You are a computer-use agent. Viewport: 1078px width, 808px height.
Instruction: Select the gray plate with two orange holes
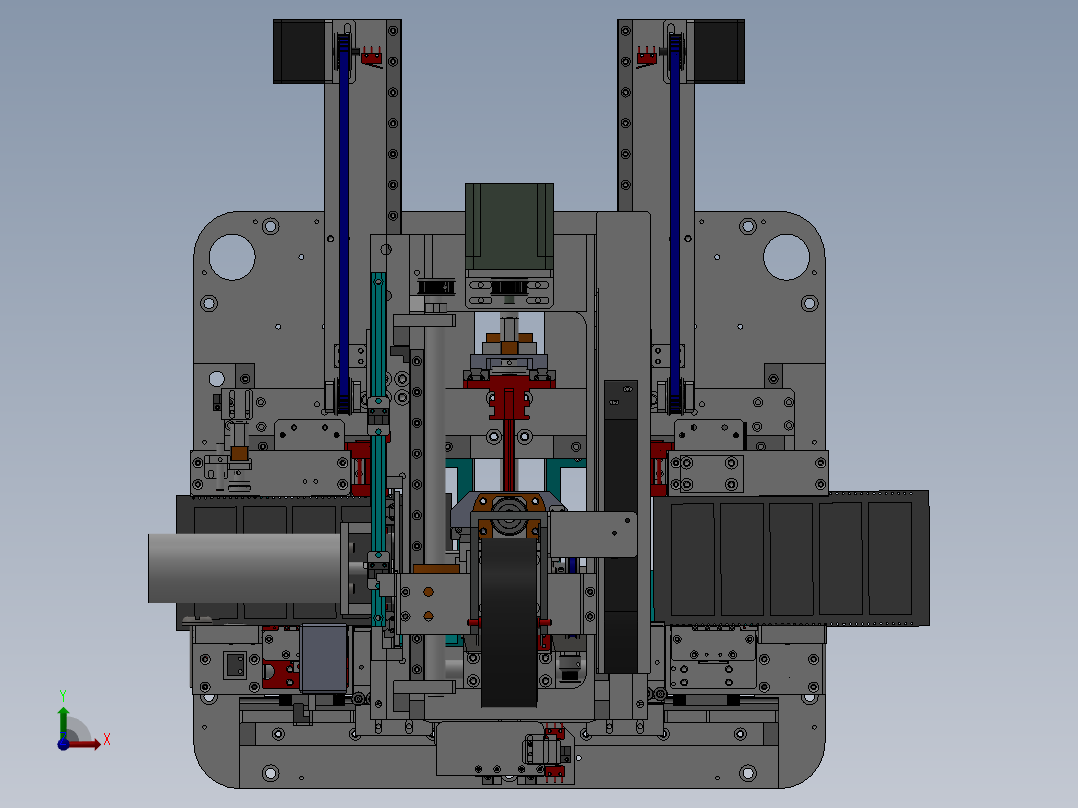[x=432, y=604]
